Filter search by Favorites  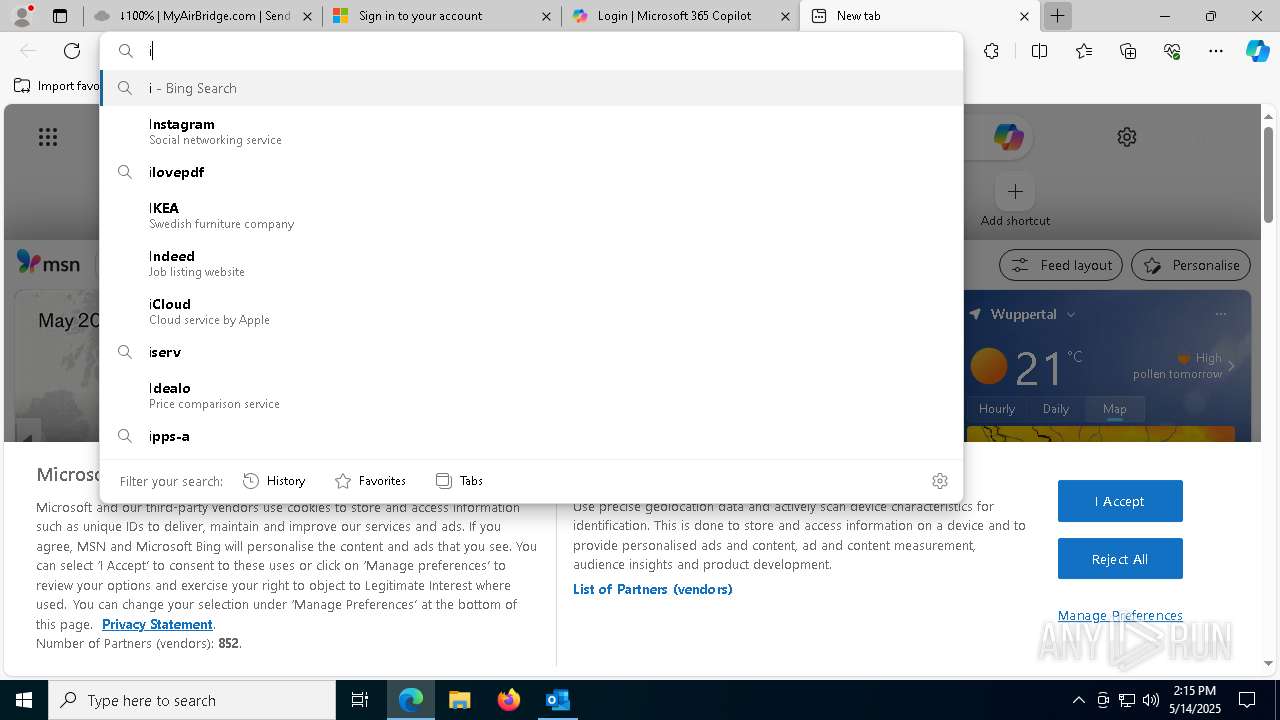(x=370, y=481)
